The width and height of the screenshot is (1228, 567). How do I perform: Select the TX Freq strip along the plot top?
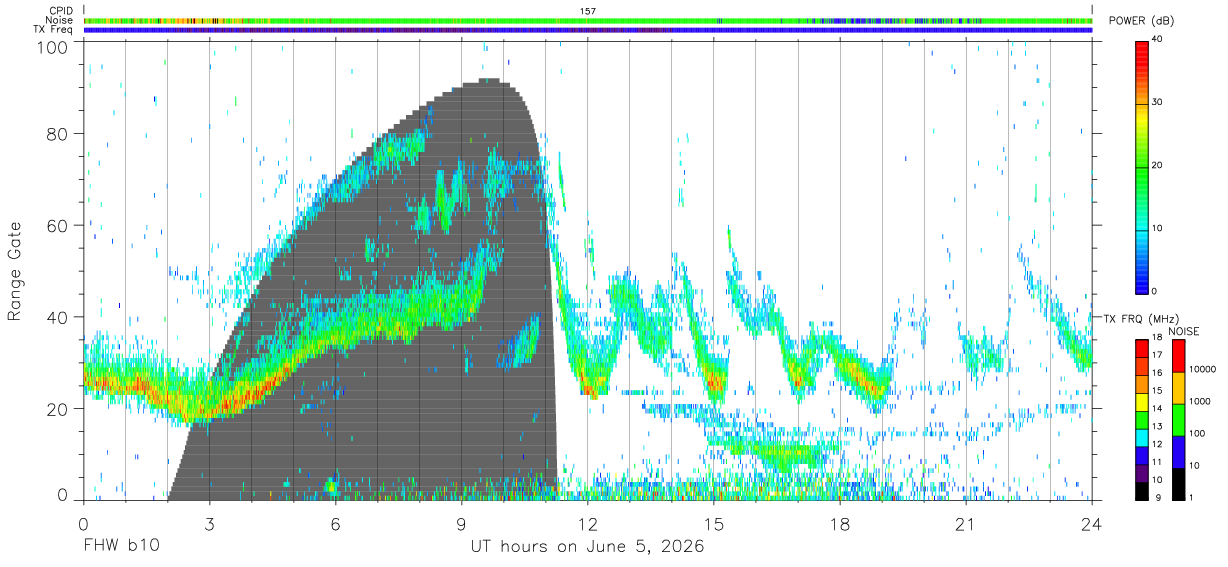point(589,30)
